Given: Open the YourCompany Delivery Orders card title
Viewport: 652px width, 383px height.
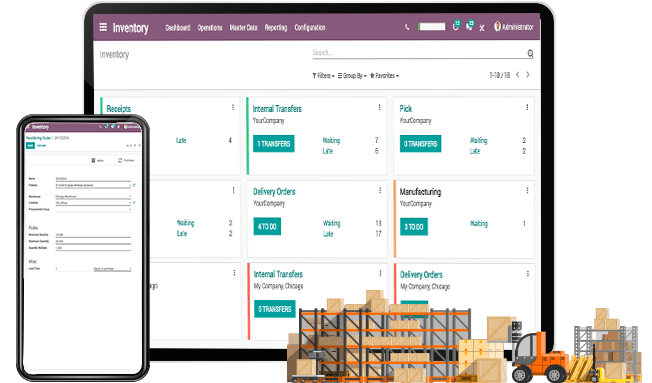Looking at the screenshot, I should [274, 192].
